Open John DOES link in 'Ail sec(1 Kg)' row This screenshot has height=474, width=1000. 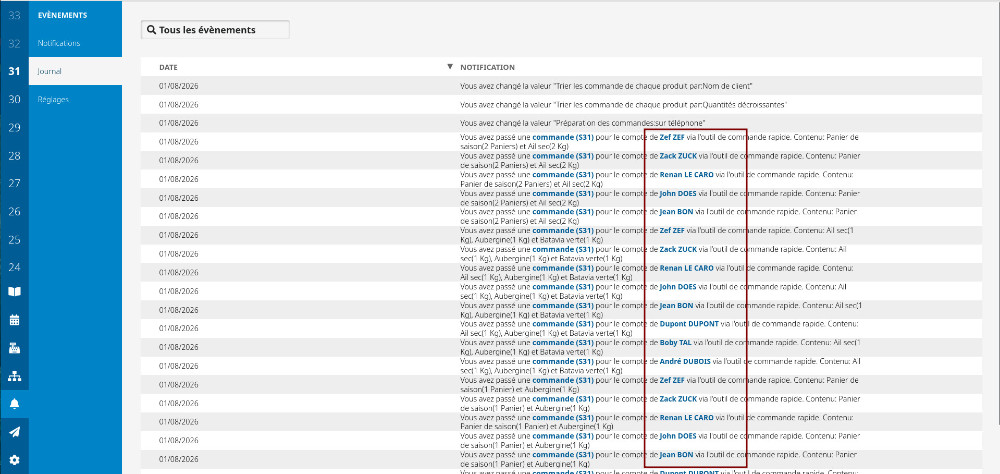[x=678, y=286]
